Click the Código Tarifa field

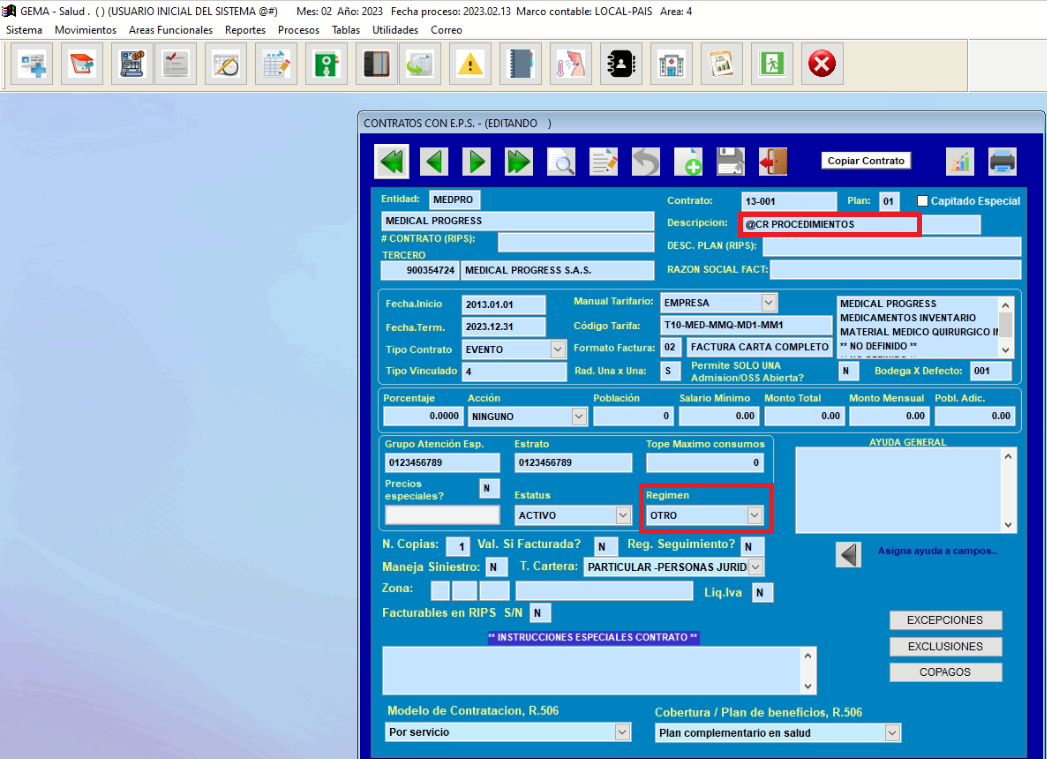(746, 325)
